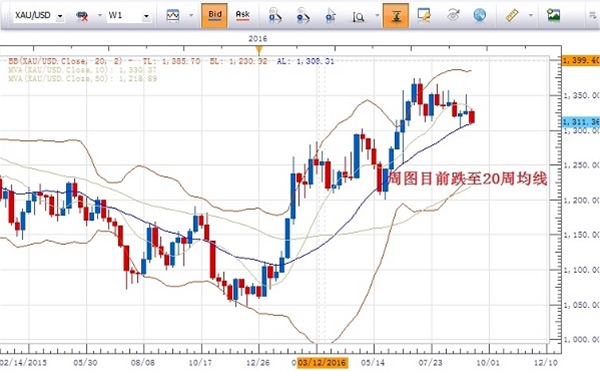Click the globe icon in toolbar
The height and width of the screenshot is (371, 600).
[479, 15]
